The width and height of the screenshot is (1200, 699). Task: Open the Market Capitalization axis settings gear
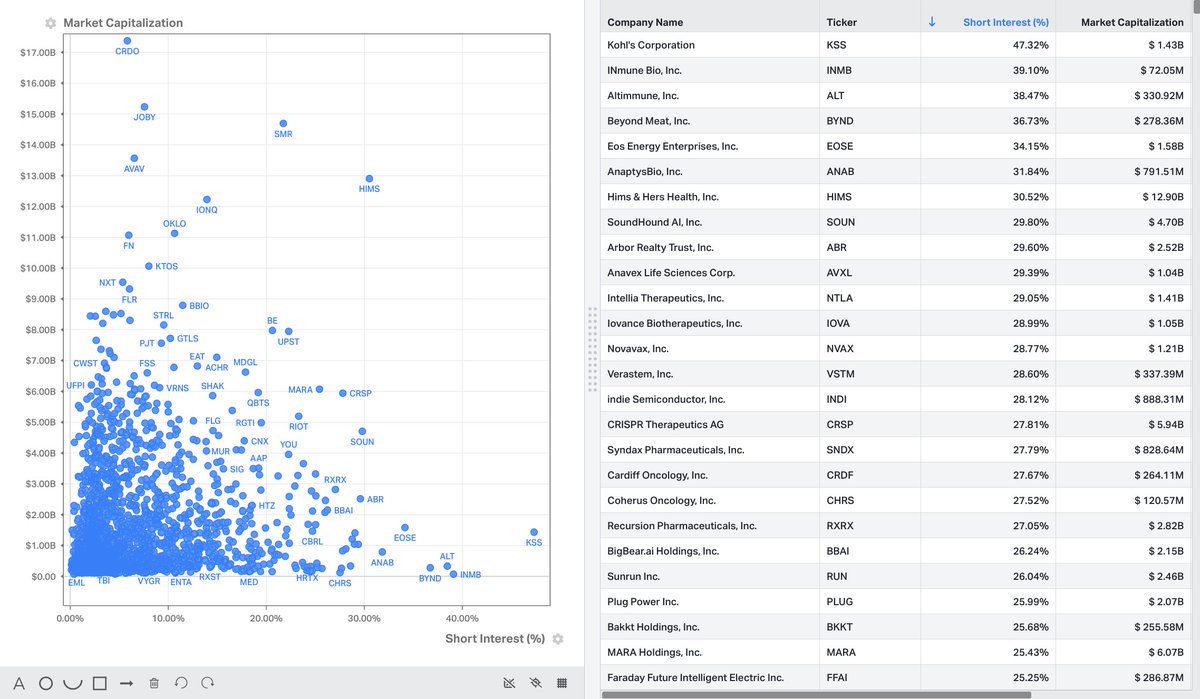click(x=50, y=23)
